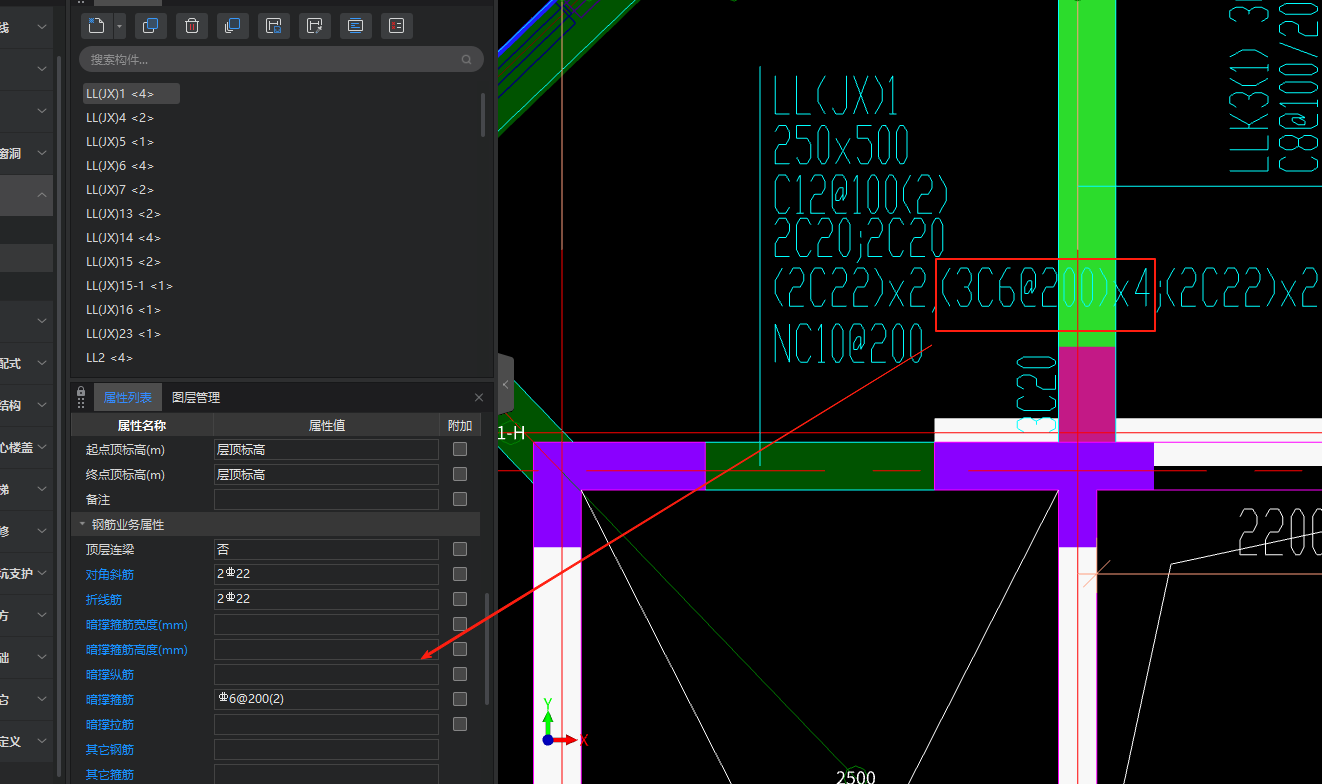Screen dimensions: 1322x784
Task: Click the 折线筋 property name link
Action: [x=104, y=600]
